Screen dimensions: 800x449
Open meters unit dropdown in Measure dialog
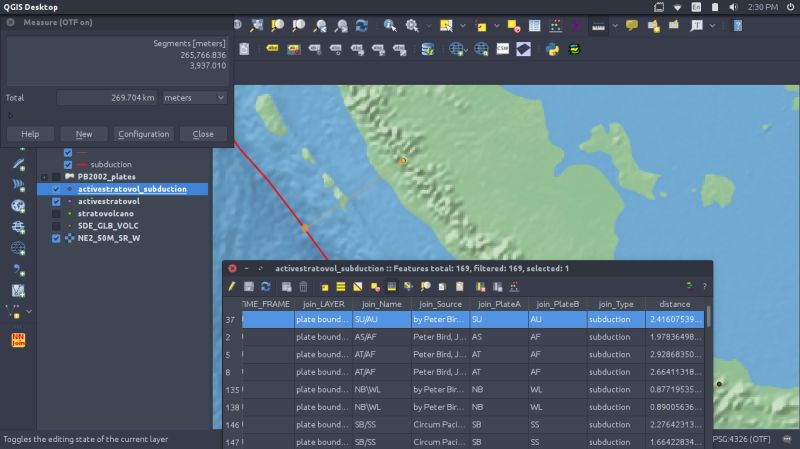(x=194, y=97)
